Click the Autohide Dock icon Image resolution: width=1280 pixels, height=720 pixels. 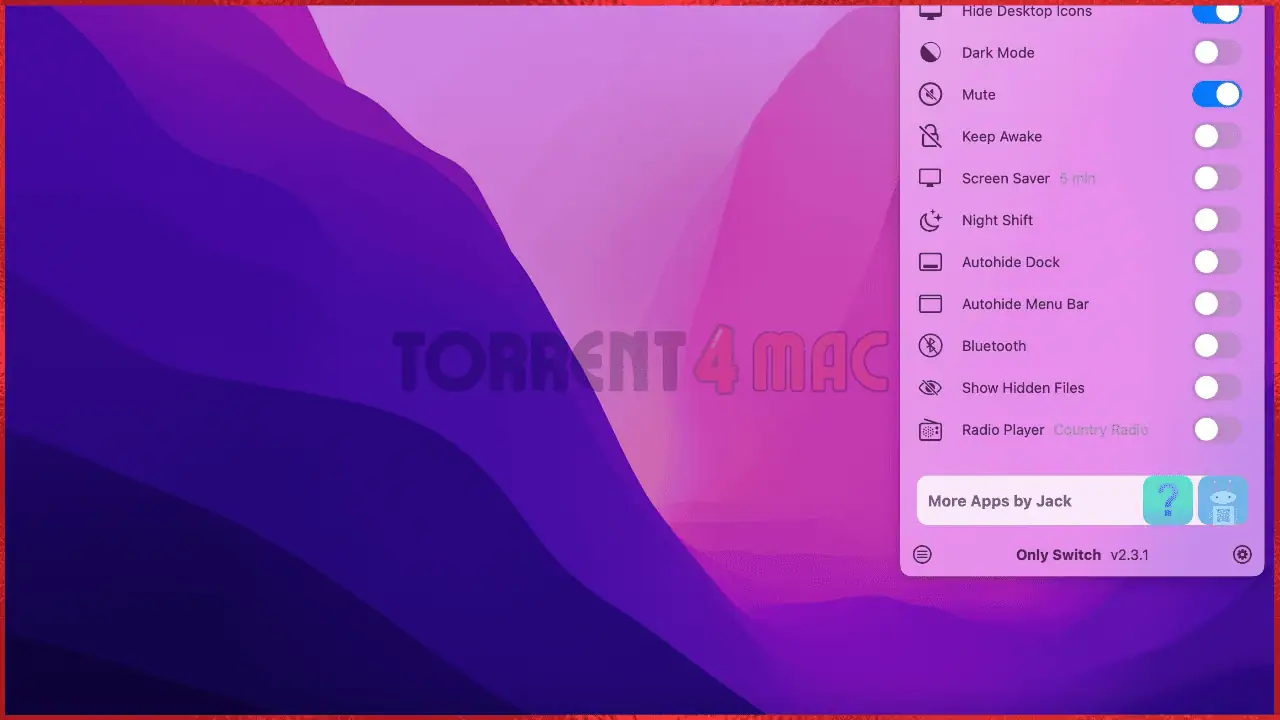point(930,262)
